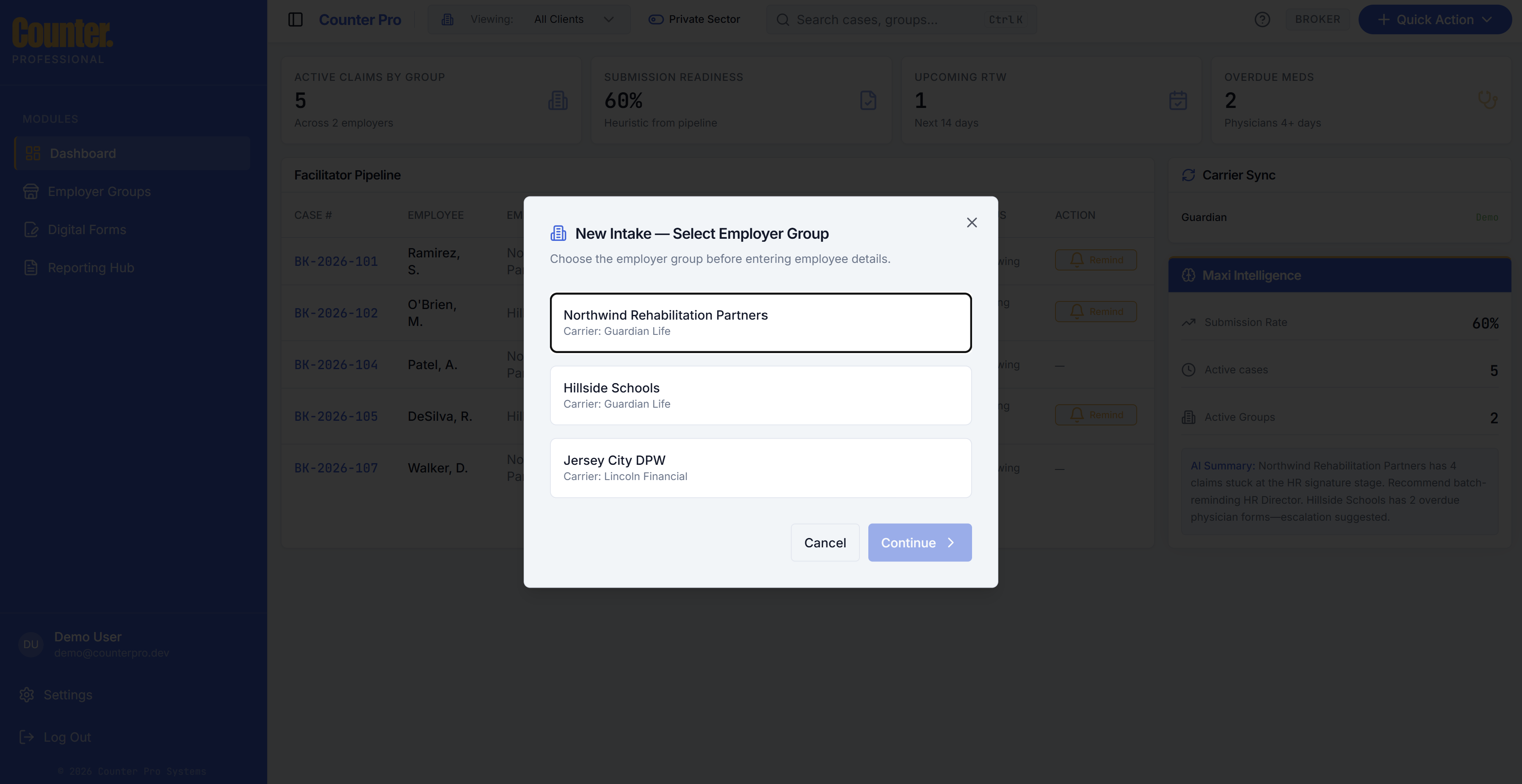Switch to the BROKER mode tab
The width and height of the screenshot is (1522, 784).
click(x=1318, y=19)
